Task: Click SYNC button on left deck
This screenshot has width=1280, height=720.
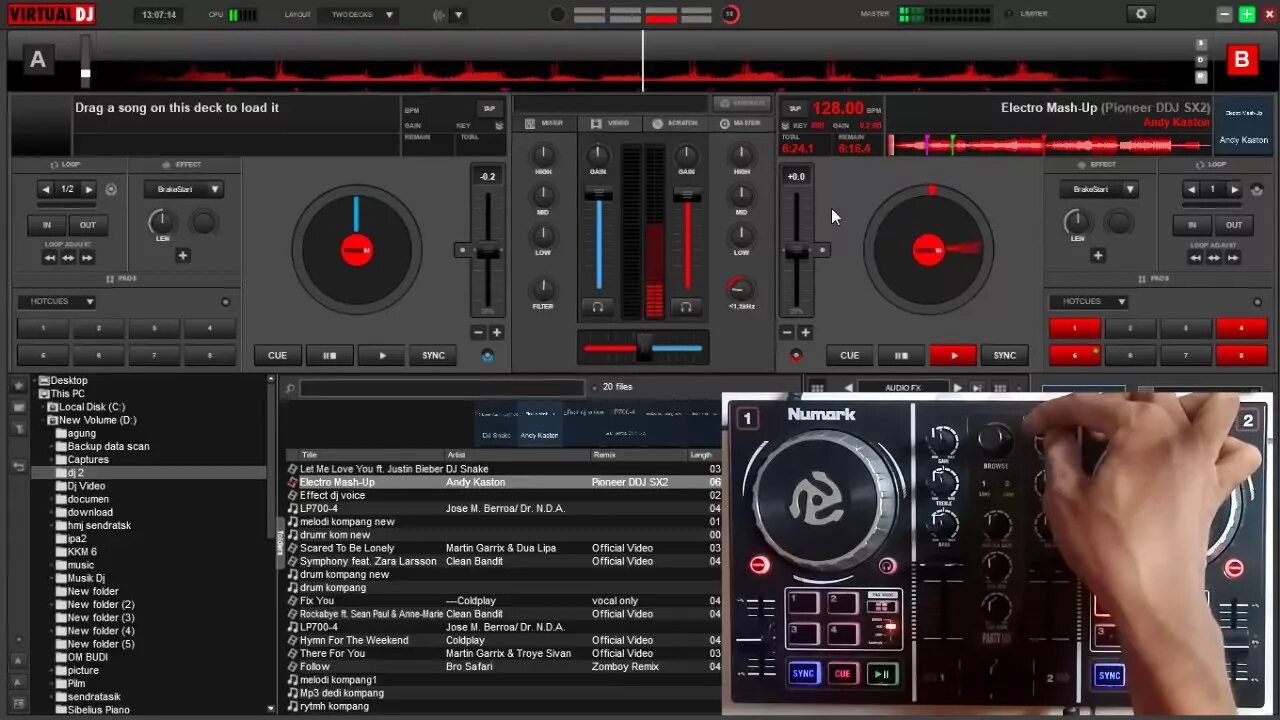Action: coord(433,355)
